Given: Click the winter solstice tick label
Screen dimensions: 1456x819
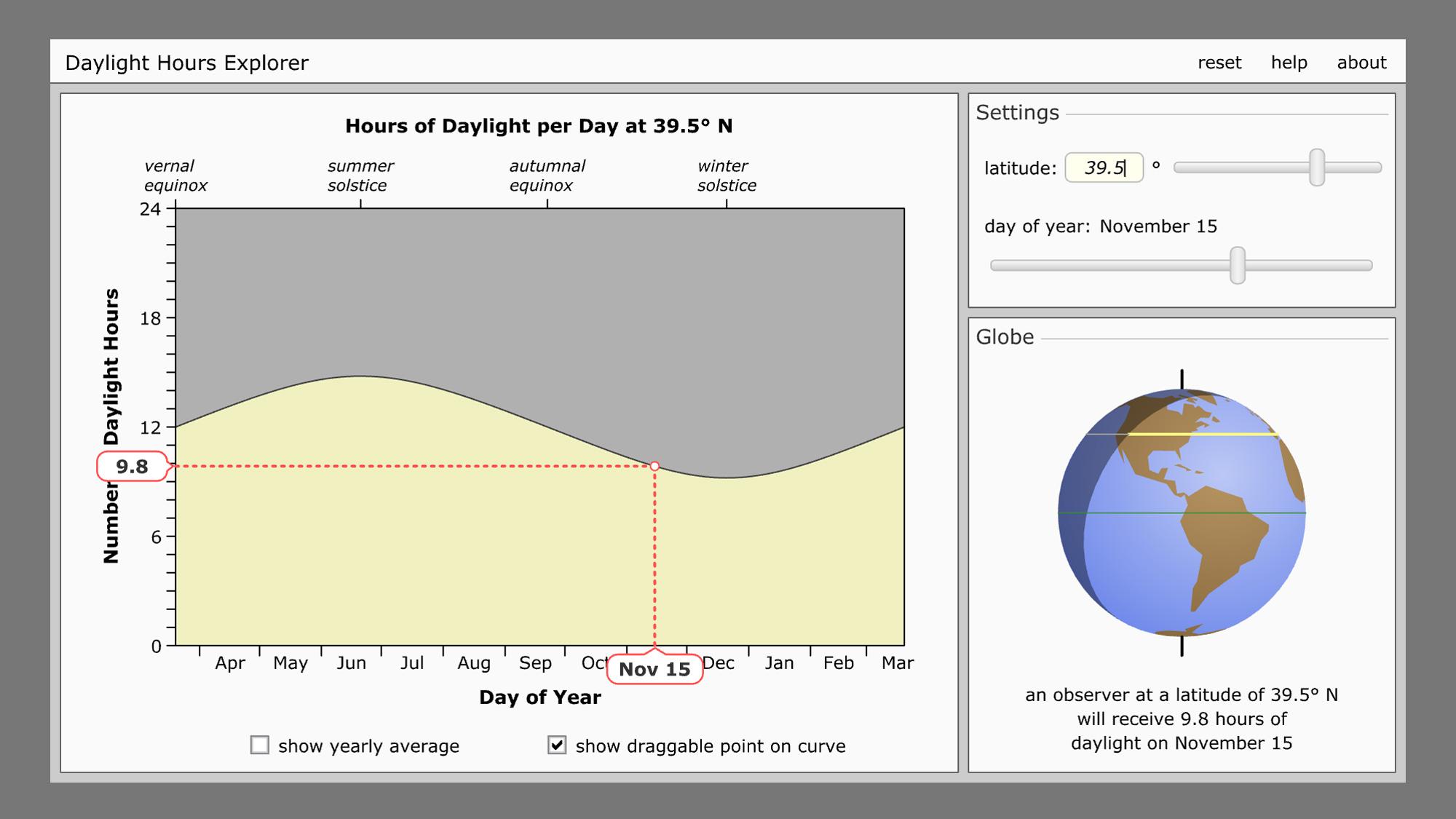Looking at the screenshot, I should [726, 175].
